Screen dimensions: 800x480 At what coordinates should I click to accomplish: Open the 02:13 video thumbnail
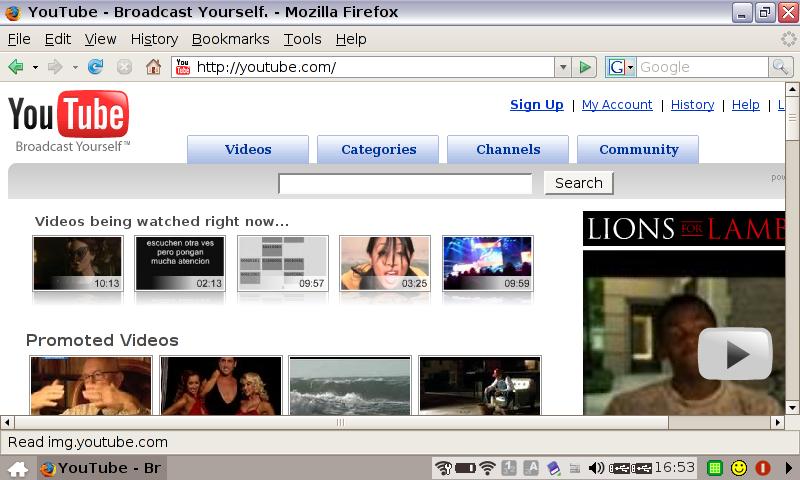pyautogui.click(x=180, y=263)
